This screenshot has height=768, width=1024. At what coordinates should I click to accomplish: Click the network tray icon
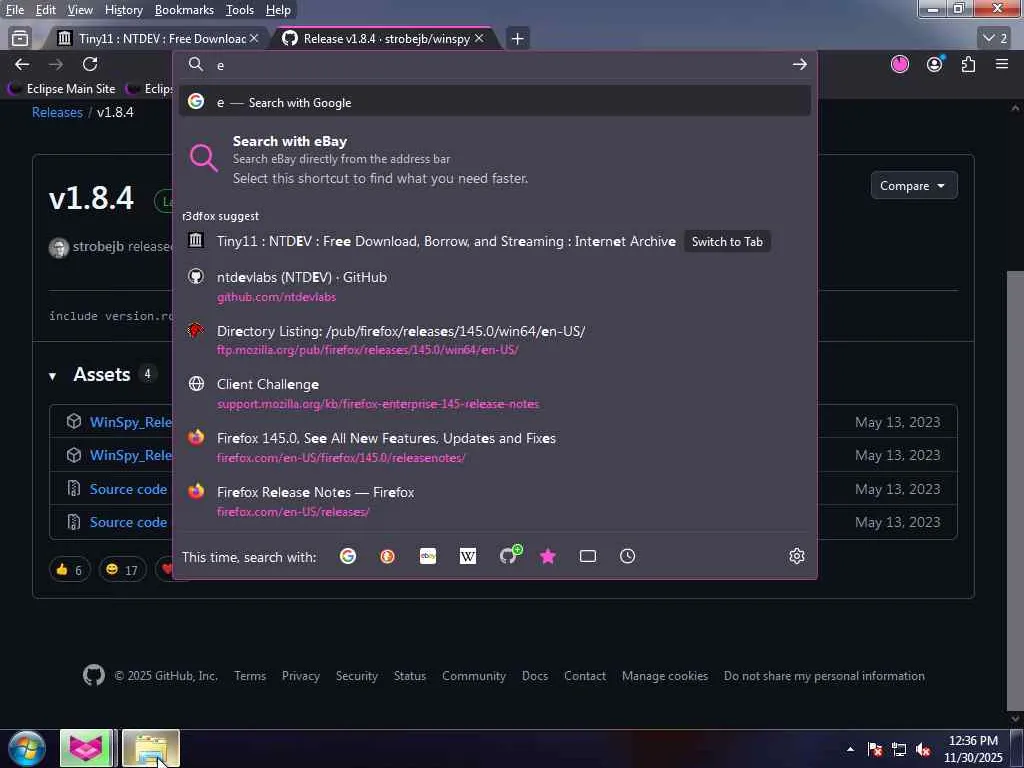(899, 750)
